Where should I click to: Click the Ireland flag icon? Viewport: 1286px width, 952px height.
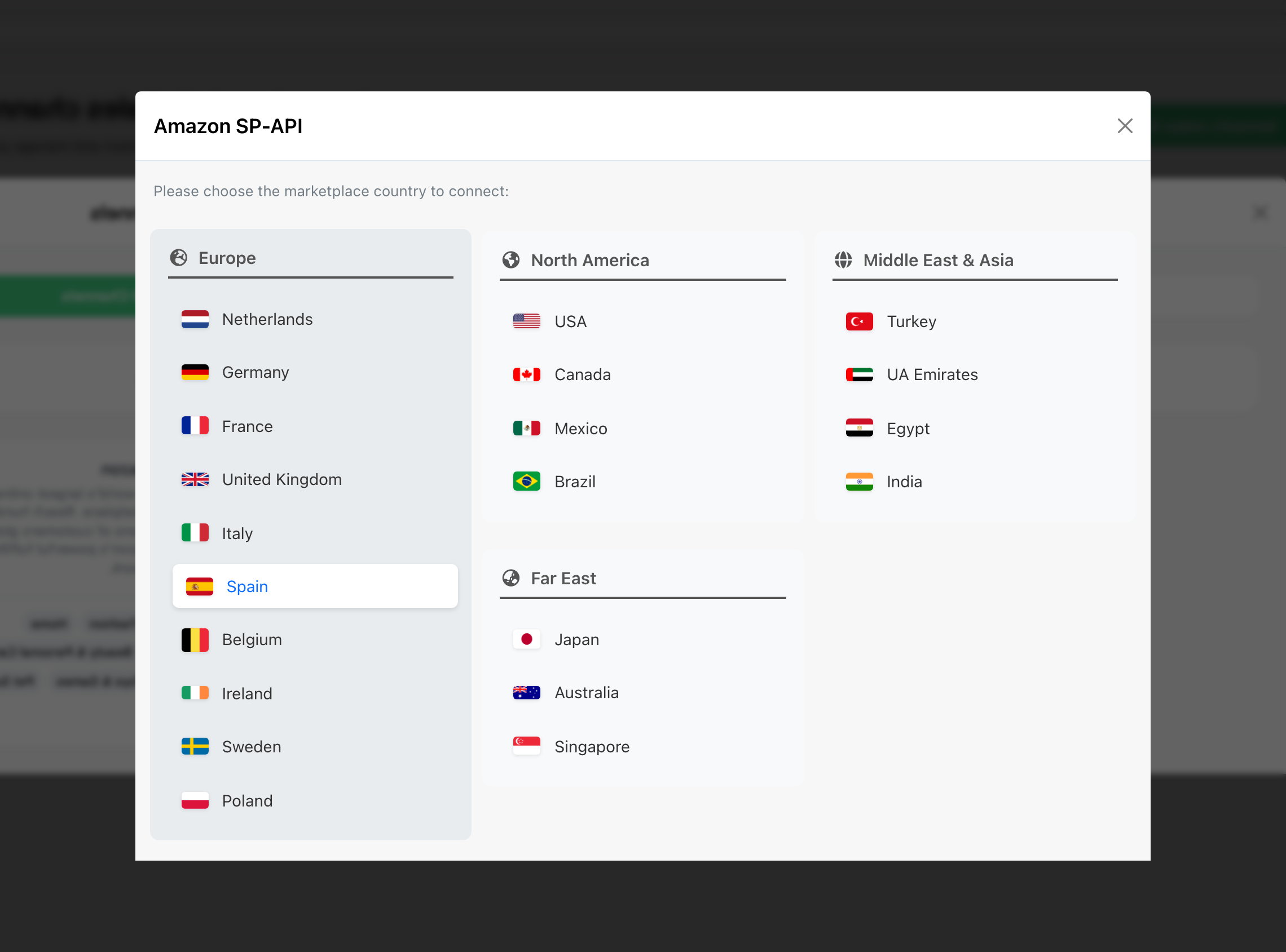[x=195, y=693]
